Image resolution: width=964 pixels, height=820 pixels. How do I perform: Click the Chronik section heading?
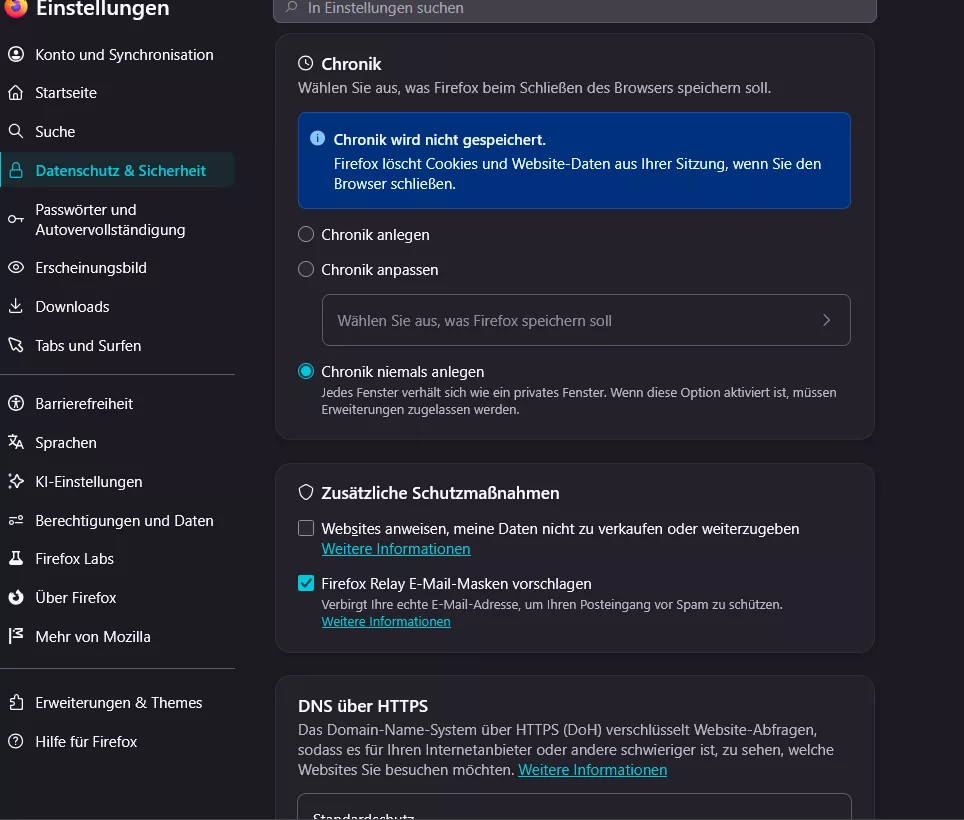[x=351, y=64]
